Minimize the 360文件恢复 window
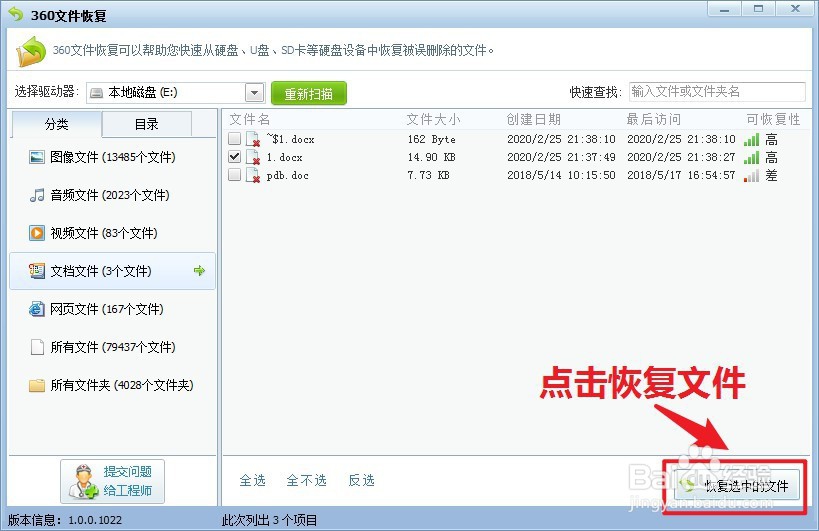The height and width of the screenshot is (531, 819). click(724, 9)
